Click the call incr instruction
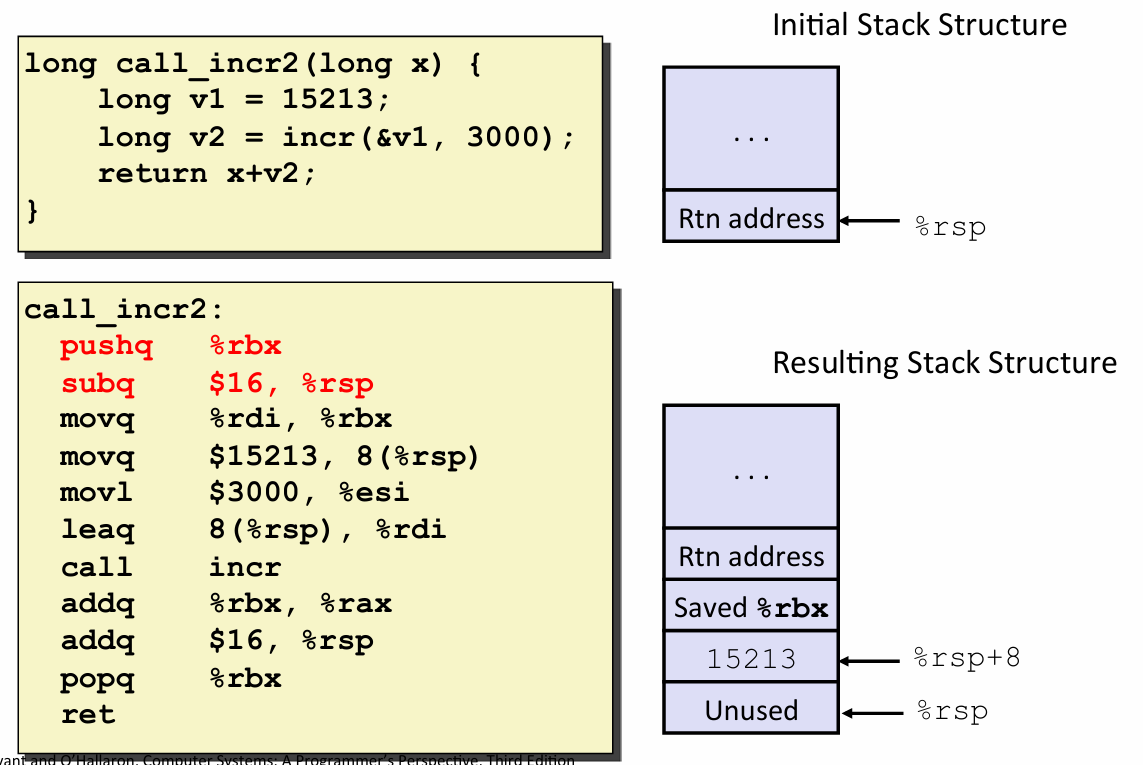This screenshot has height=765, width=1143. tap(171, 567)
